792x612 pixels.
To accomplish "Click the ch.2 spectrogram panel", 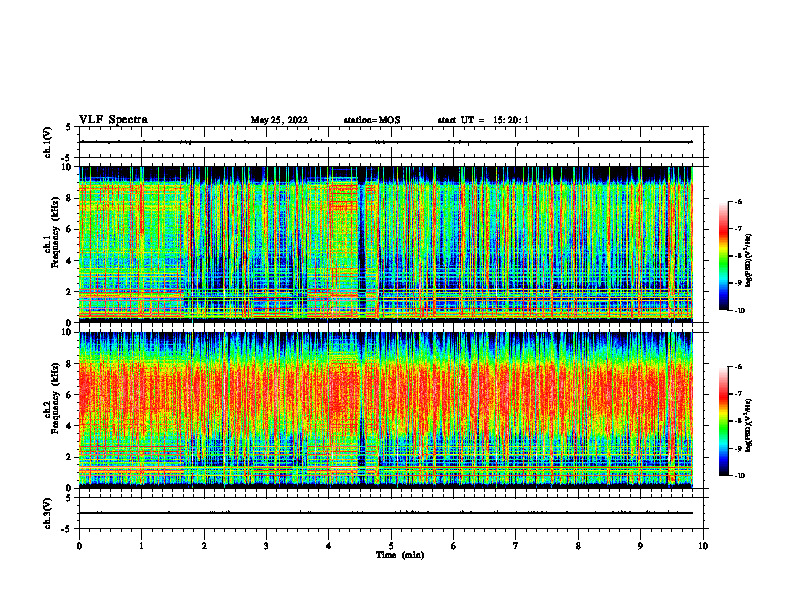I will click(x=386, y=410).
